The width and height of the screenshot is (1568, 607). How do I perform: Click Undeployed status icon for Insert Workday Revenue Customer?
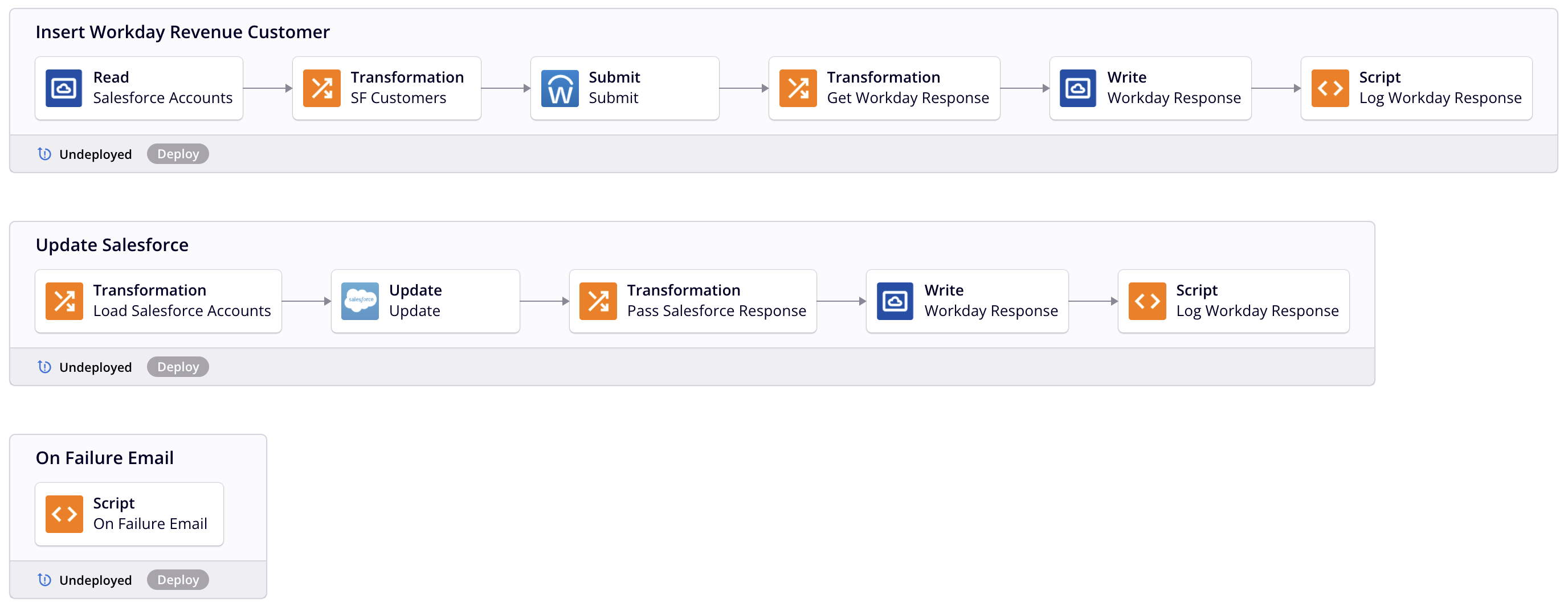click(x=44, y=154)
